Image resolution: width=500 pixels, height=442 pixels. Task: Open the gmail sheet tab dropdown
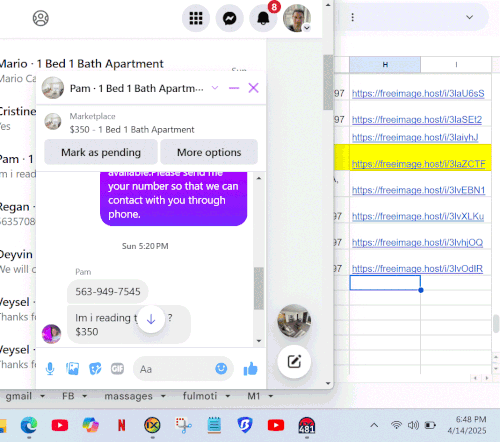click(42, 396)
